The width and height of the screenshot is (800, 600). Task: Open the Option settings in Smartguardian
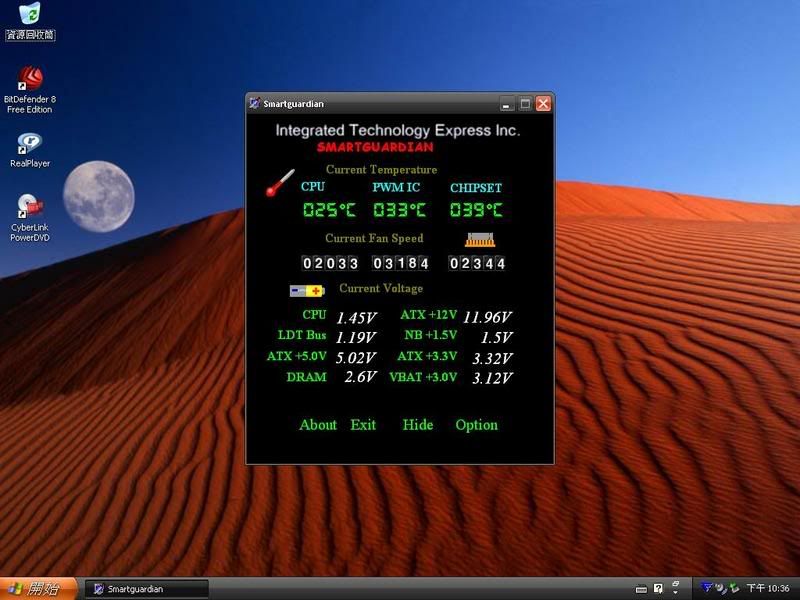coord(476,425)
